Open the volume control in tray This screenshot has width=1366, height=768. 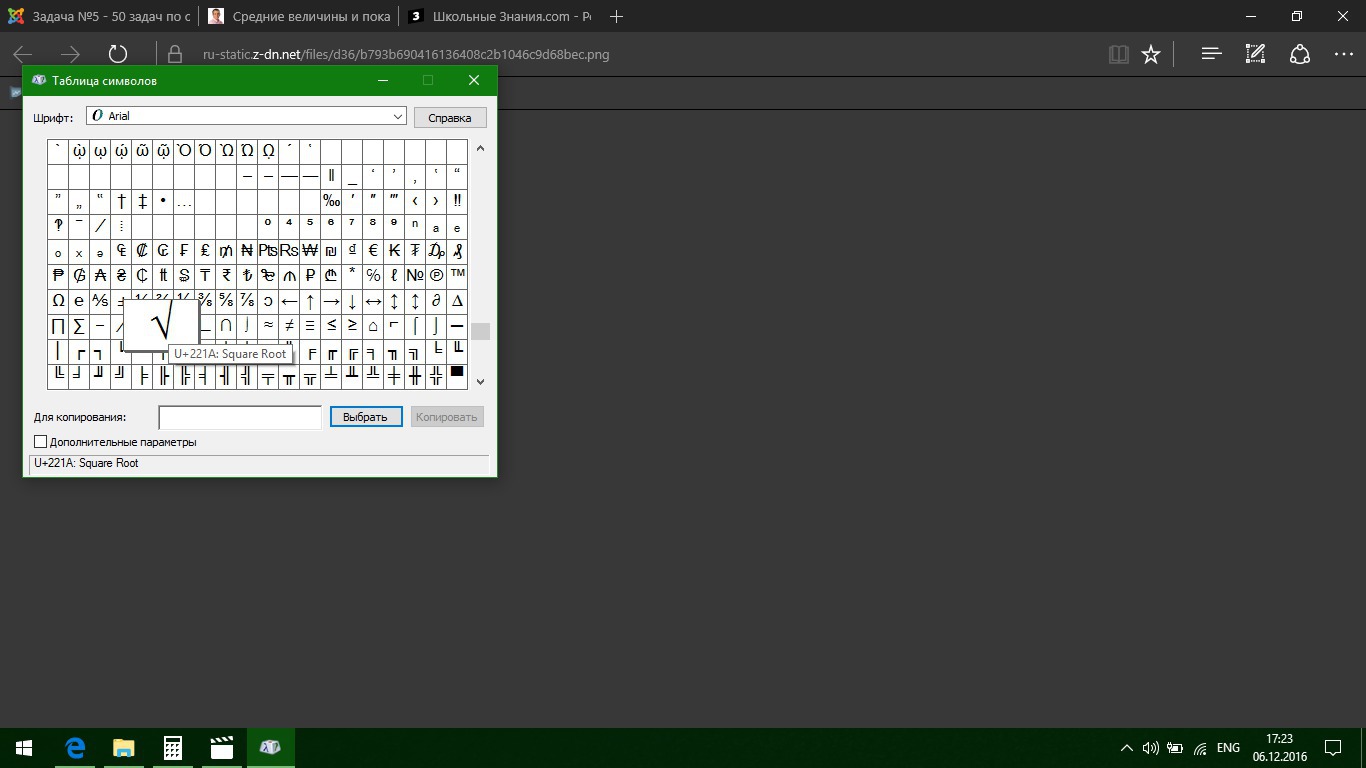point(1150,748)
